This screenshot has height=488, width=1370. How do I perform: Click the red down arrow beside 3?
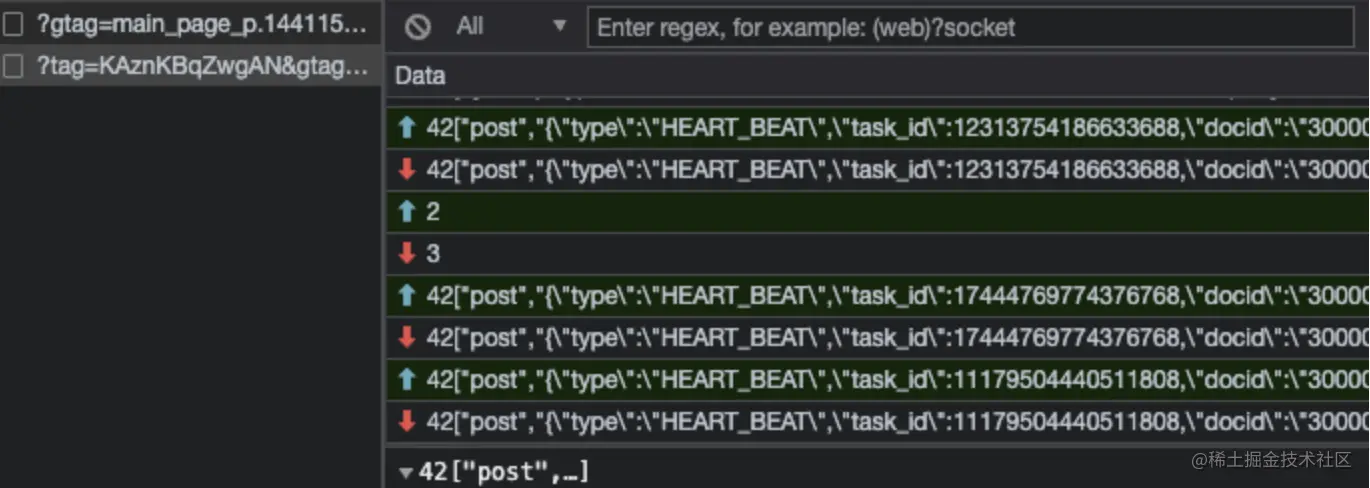click(x=406, y=254)
